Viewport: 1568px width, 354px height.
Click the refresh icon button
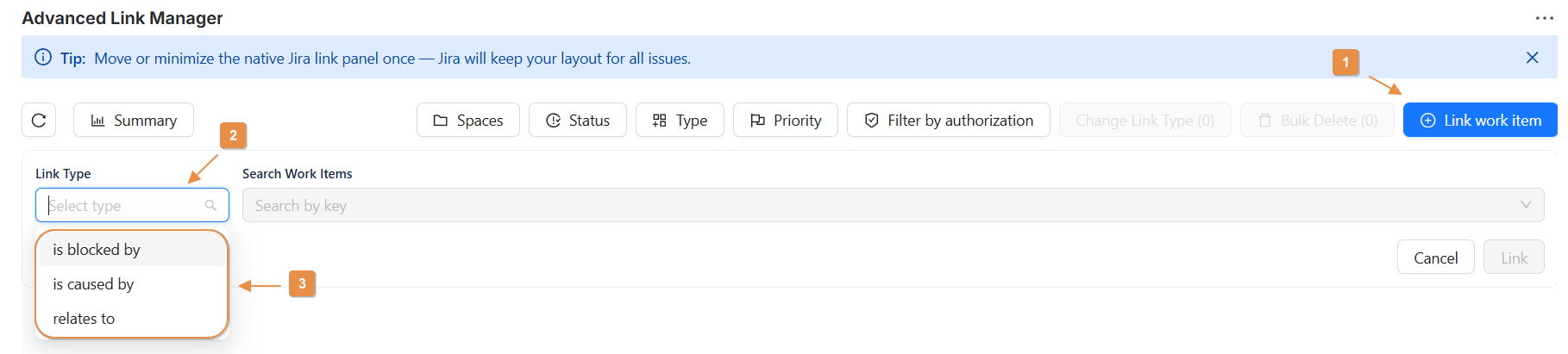(39, 121)
